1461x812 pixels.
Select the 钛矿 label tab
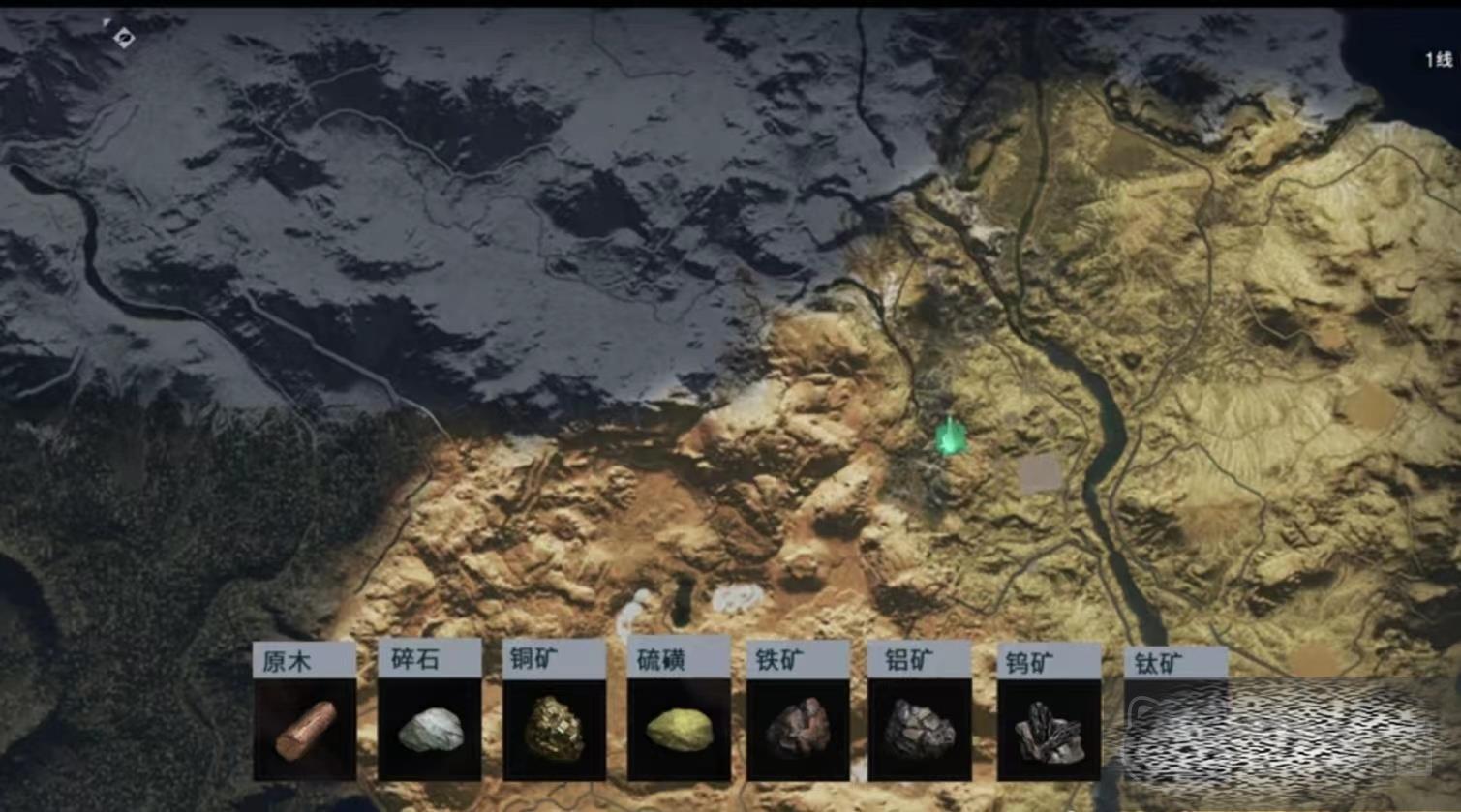point(1175,663)
